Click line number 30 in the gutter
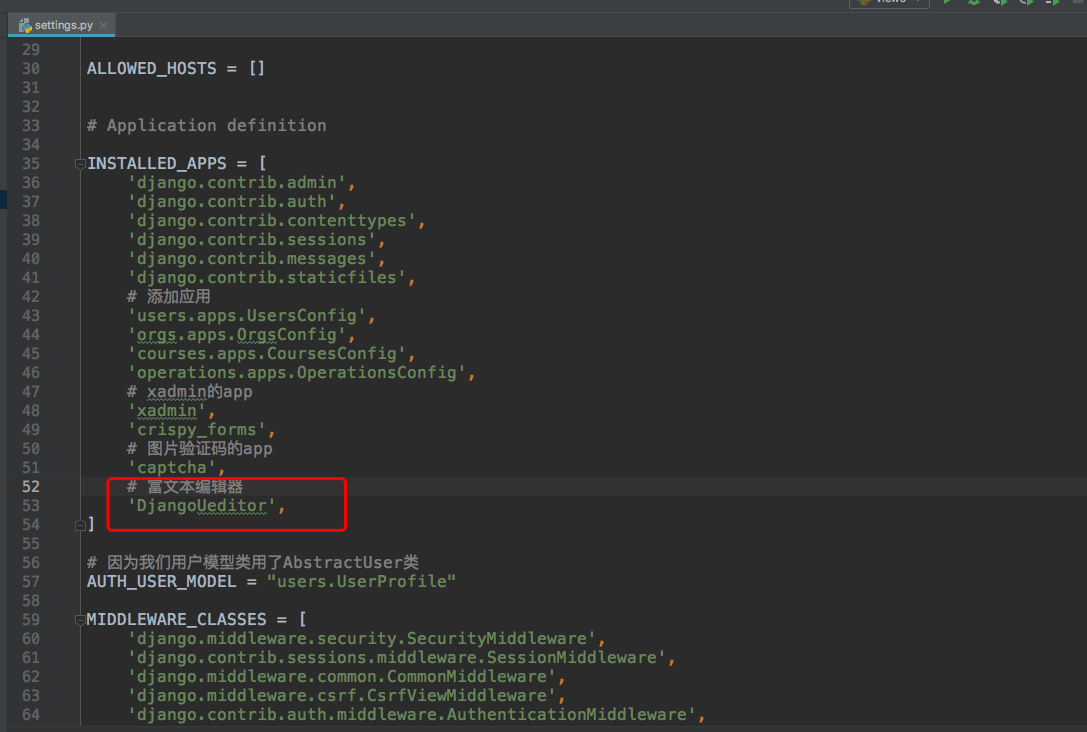Viewport: 1087px width, 732px height. tap(31, 69)
